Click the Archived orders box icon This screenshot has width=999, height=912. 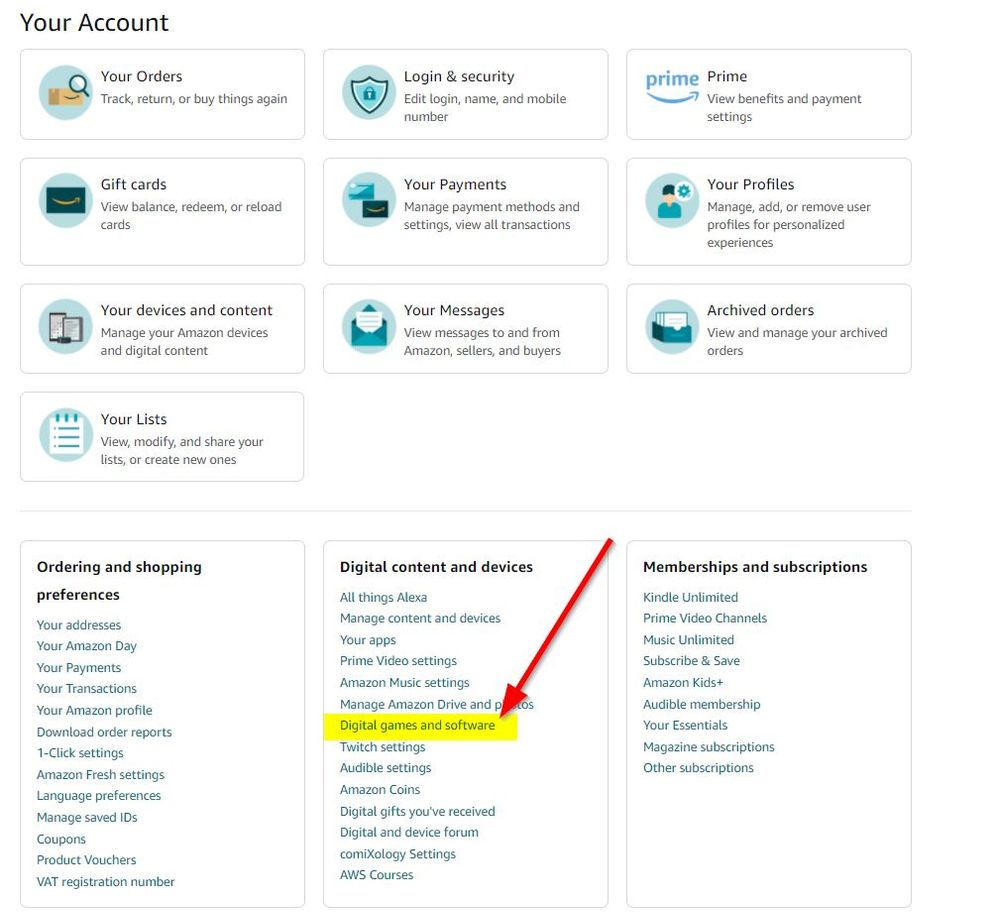coord(672,326)
